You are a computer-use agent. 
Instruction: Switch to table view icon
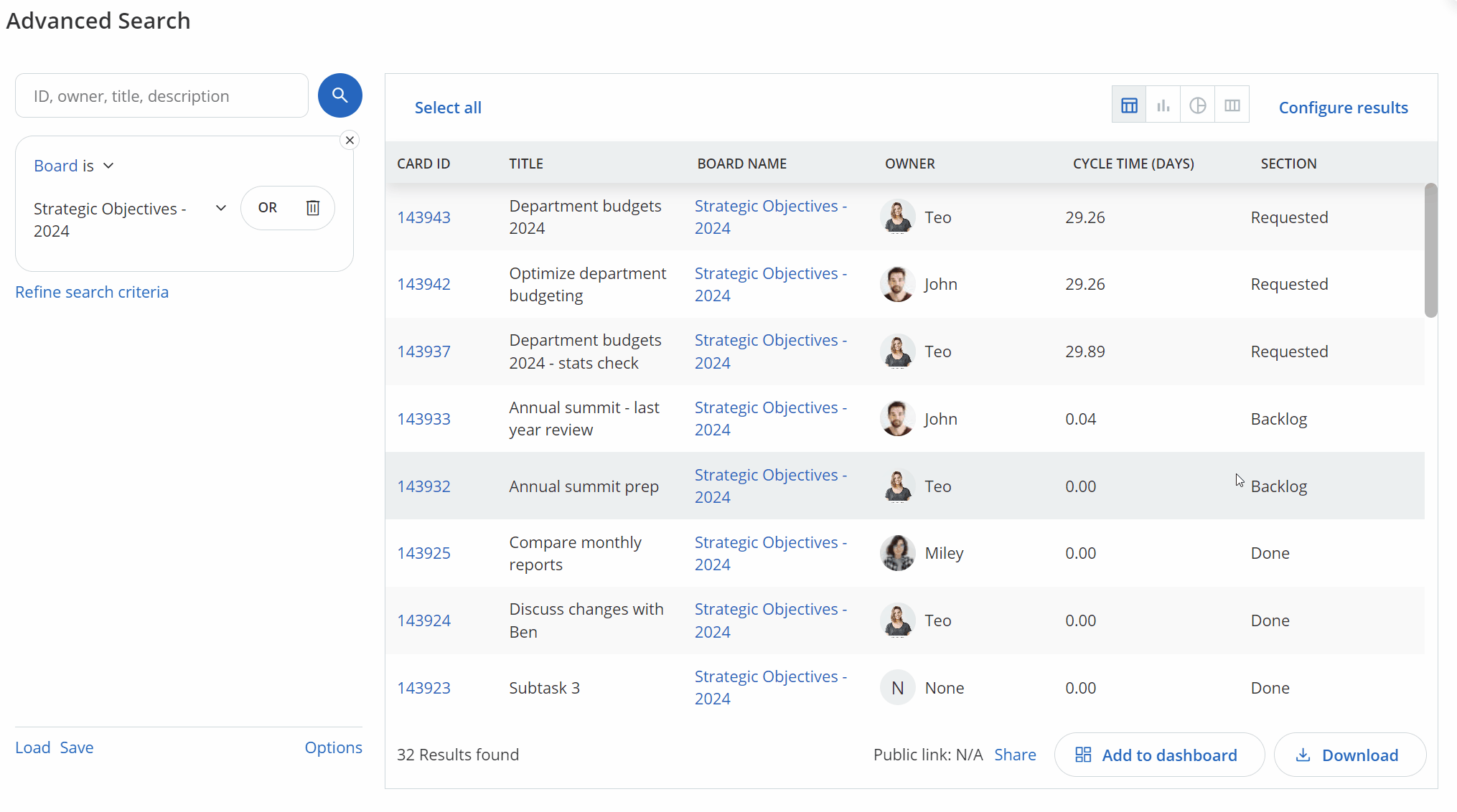(x=1129, y=105)
